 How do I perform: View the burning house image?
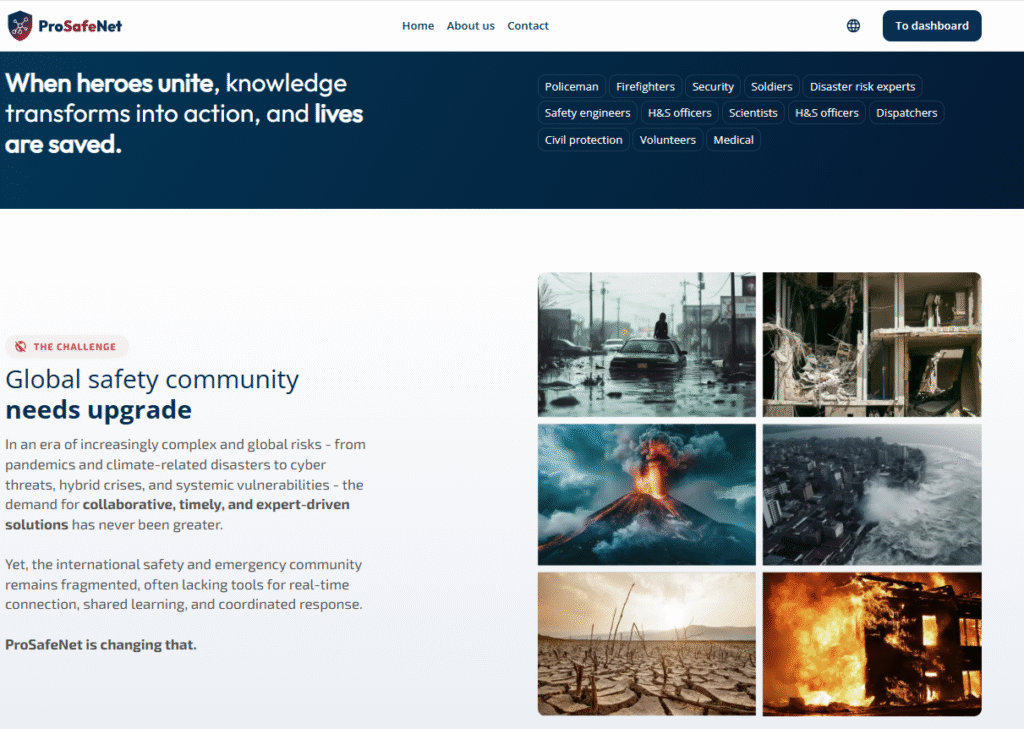click(872, 643)
